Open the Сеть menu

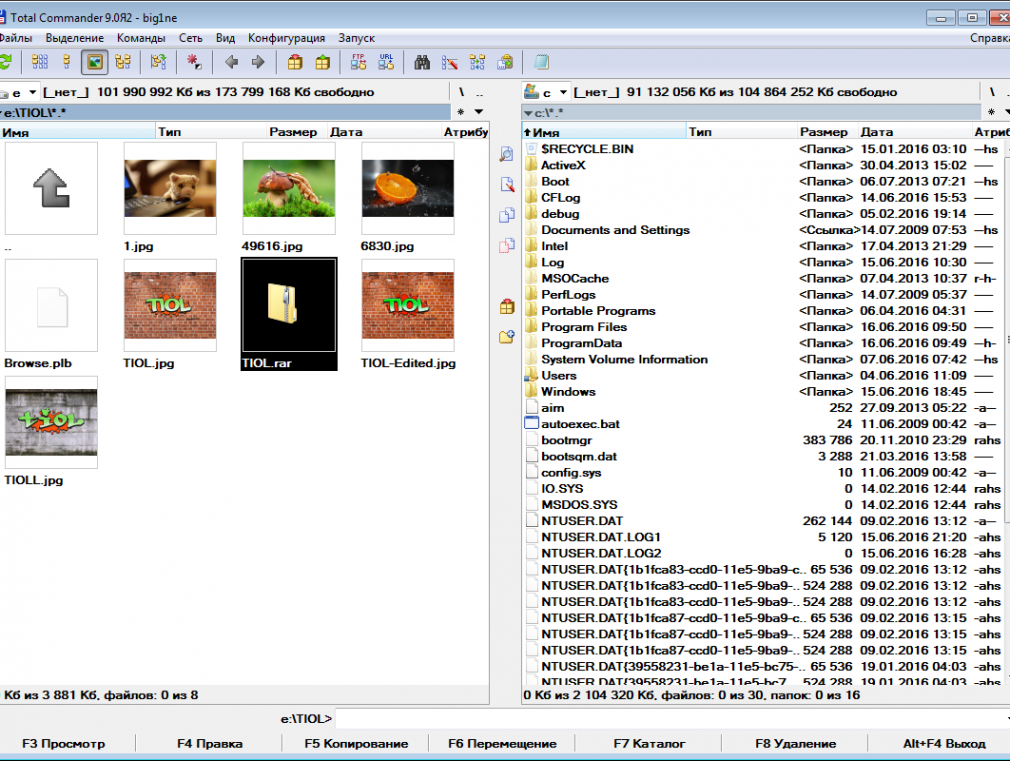click(x=191, y=38)
